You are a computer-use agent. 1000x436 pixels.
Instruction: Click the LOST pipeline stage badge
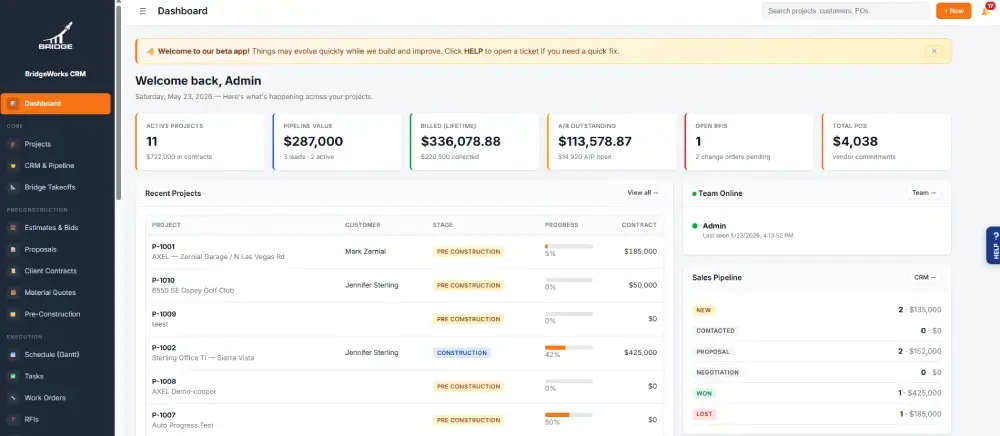point(704,414)
